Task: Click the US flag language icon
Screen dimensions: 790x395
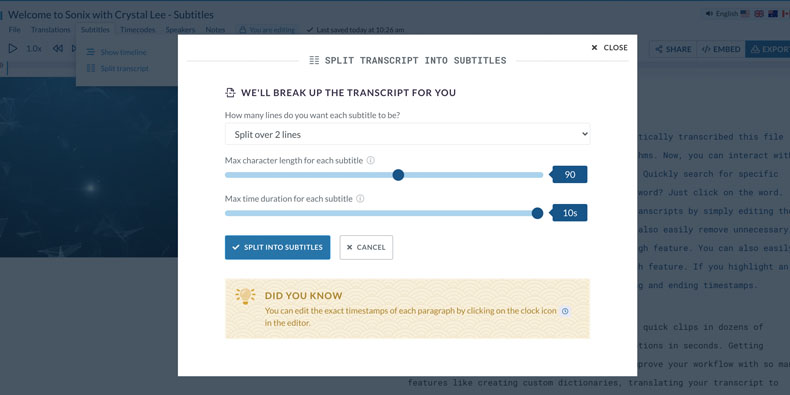Action: pos(745,14)
